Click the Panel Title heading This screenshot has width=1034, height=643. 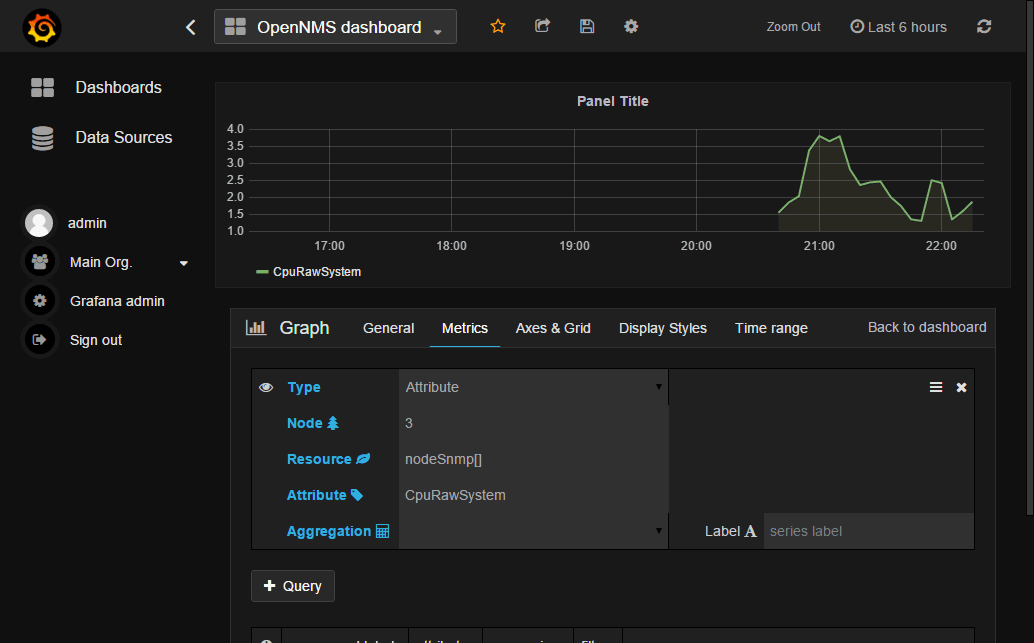pyautogui.click(x=613, y=101)
